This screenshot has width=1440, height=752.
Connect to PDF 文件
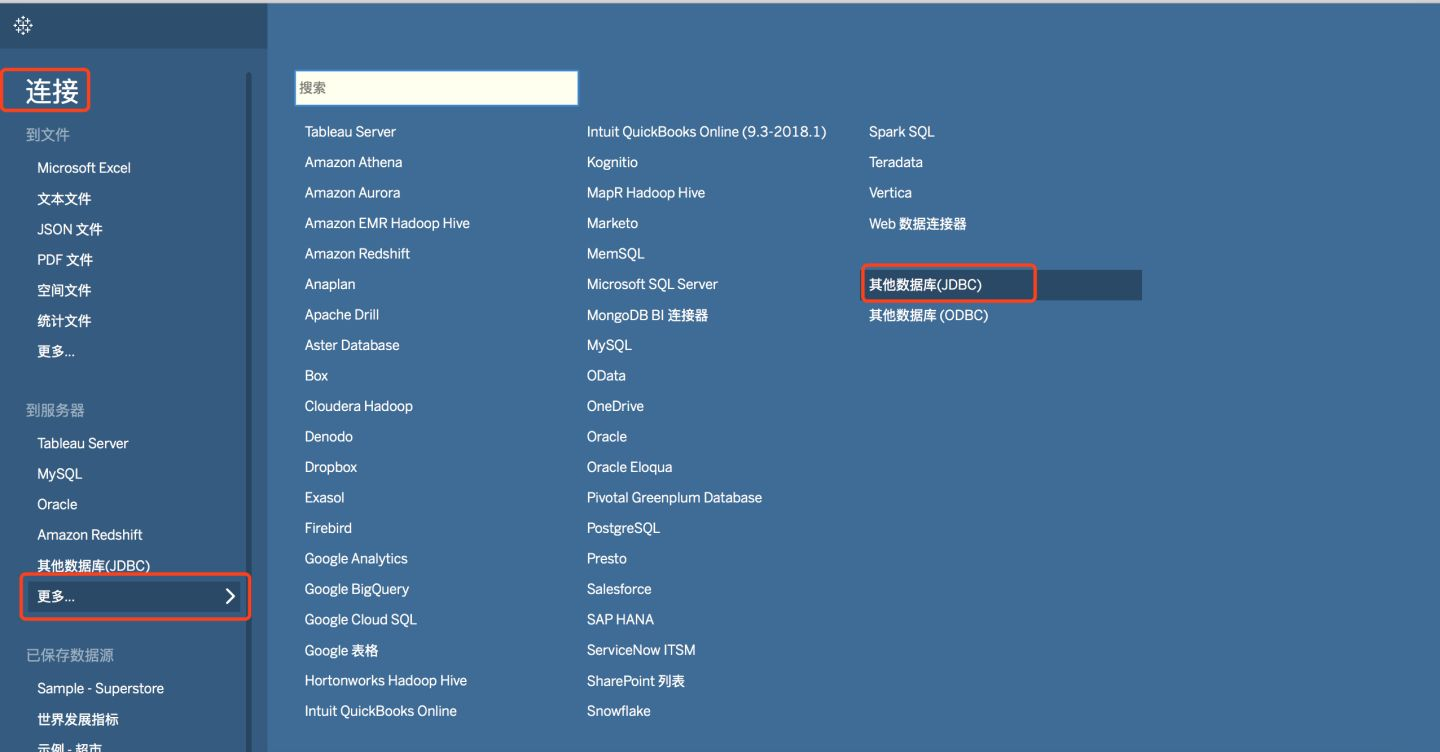[x=65, y=260]
